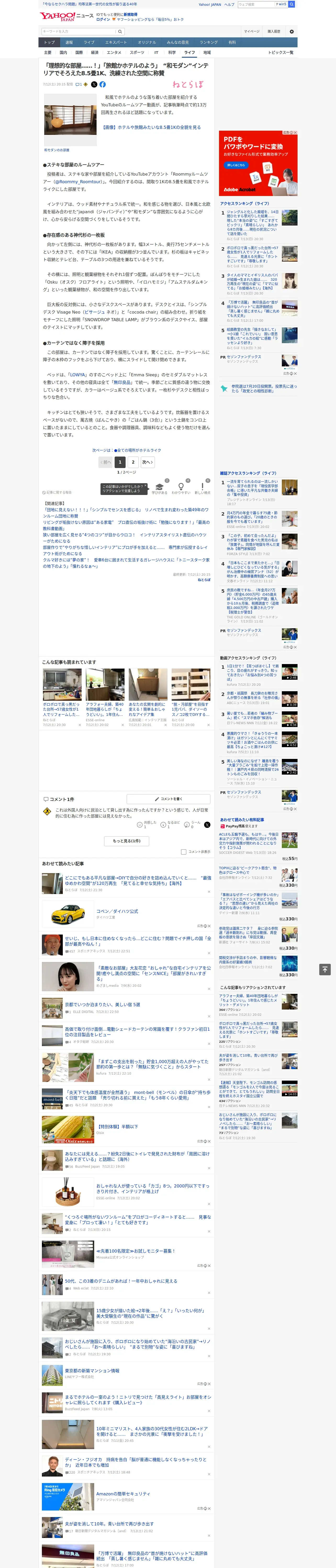The height and width of the screenshot is (1568, 336).
Task: Share the comment on X
Action: click(207, 825)
